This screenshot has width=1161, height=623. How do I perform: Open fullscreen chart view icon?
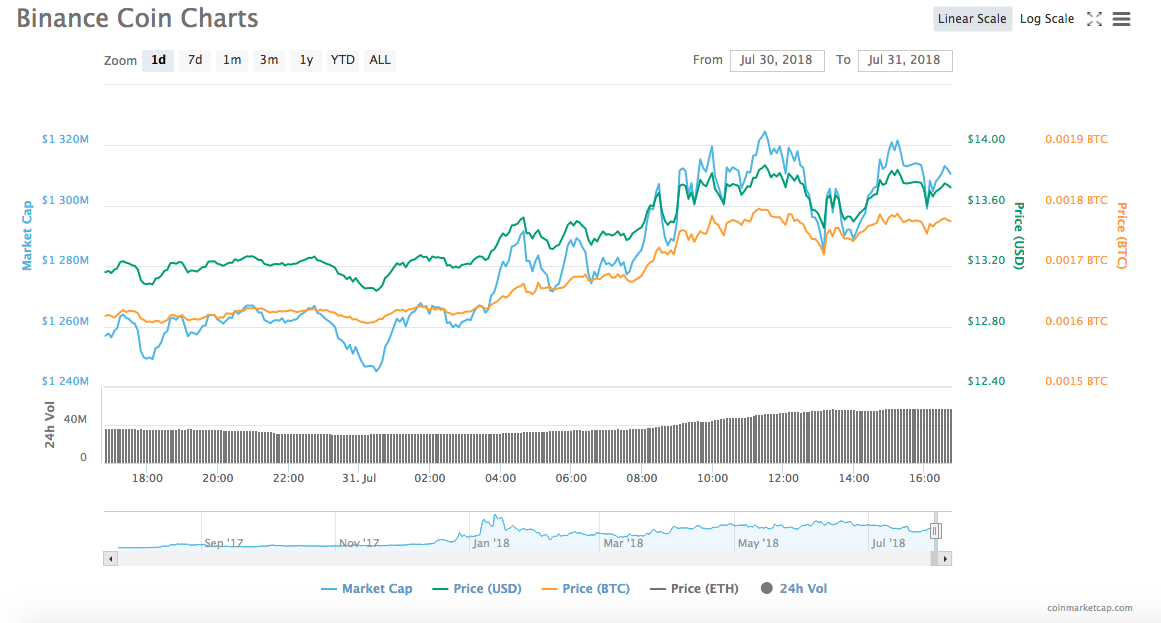(x=1094, y=19)
